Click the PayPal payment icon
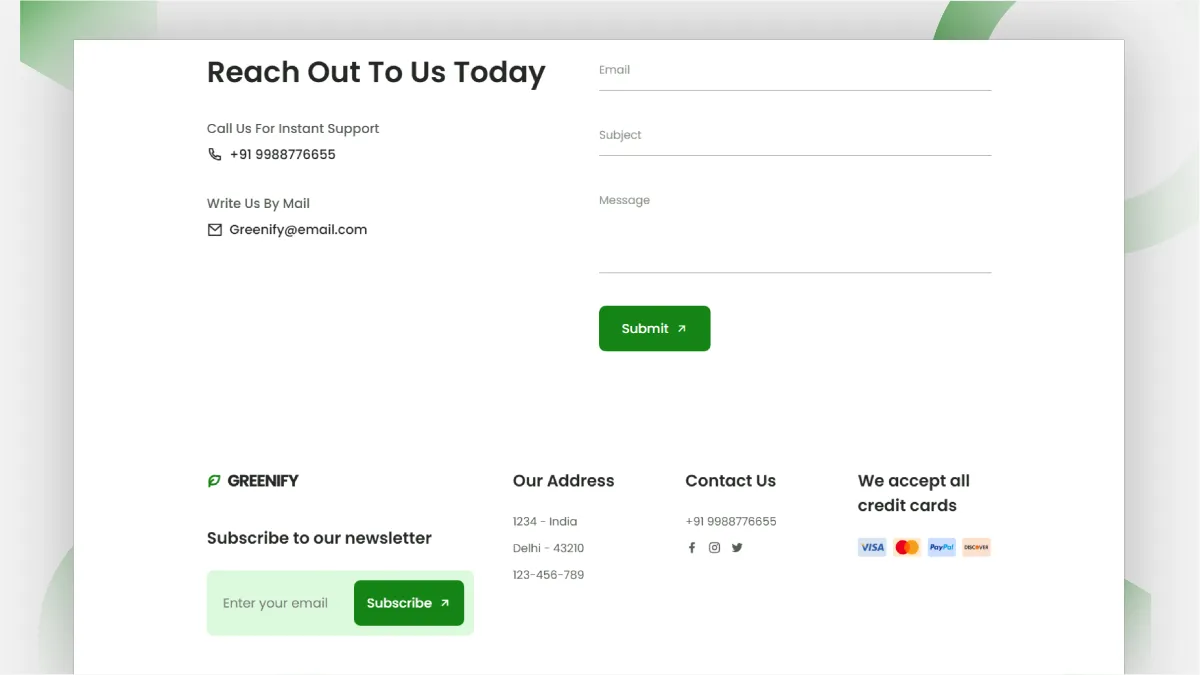Screen dimensions: 1200x675 pyautogui.click(x=942, y=547)
